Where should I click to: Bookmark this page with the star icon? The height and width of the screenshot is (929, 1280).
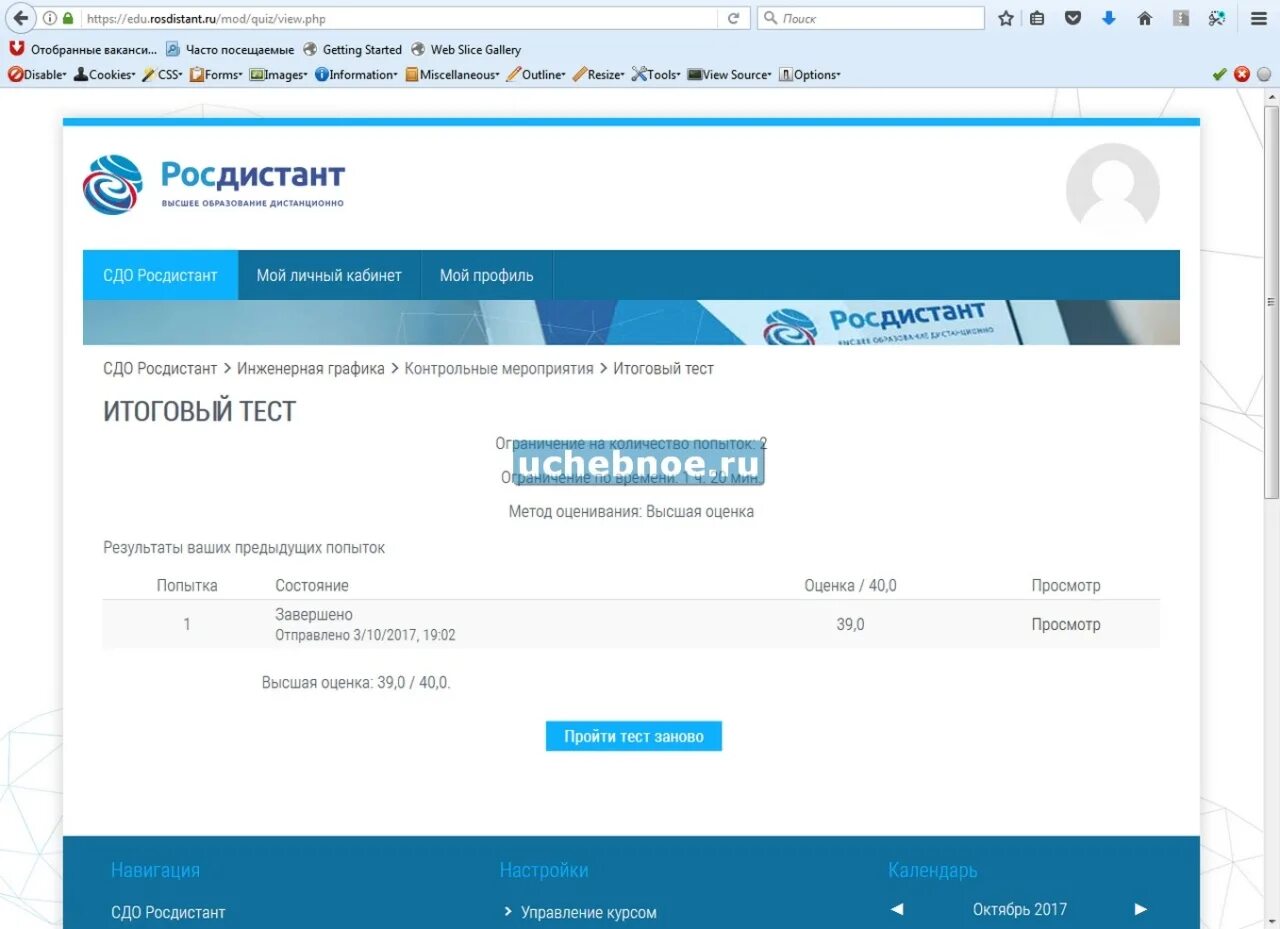point(1006,18)
